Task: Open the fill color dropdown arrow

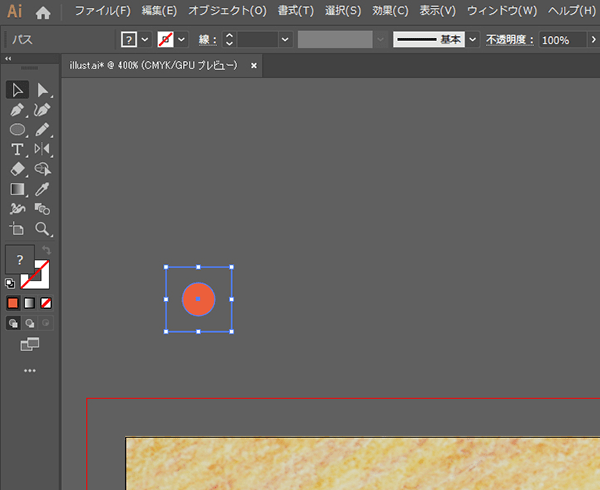Action: pos(146,40)
